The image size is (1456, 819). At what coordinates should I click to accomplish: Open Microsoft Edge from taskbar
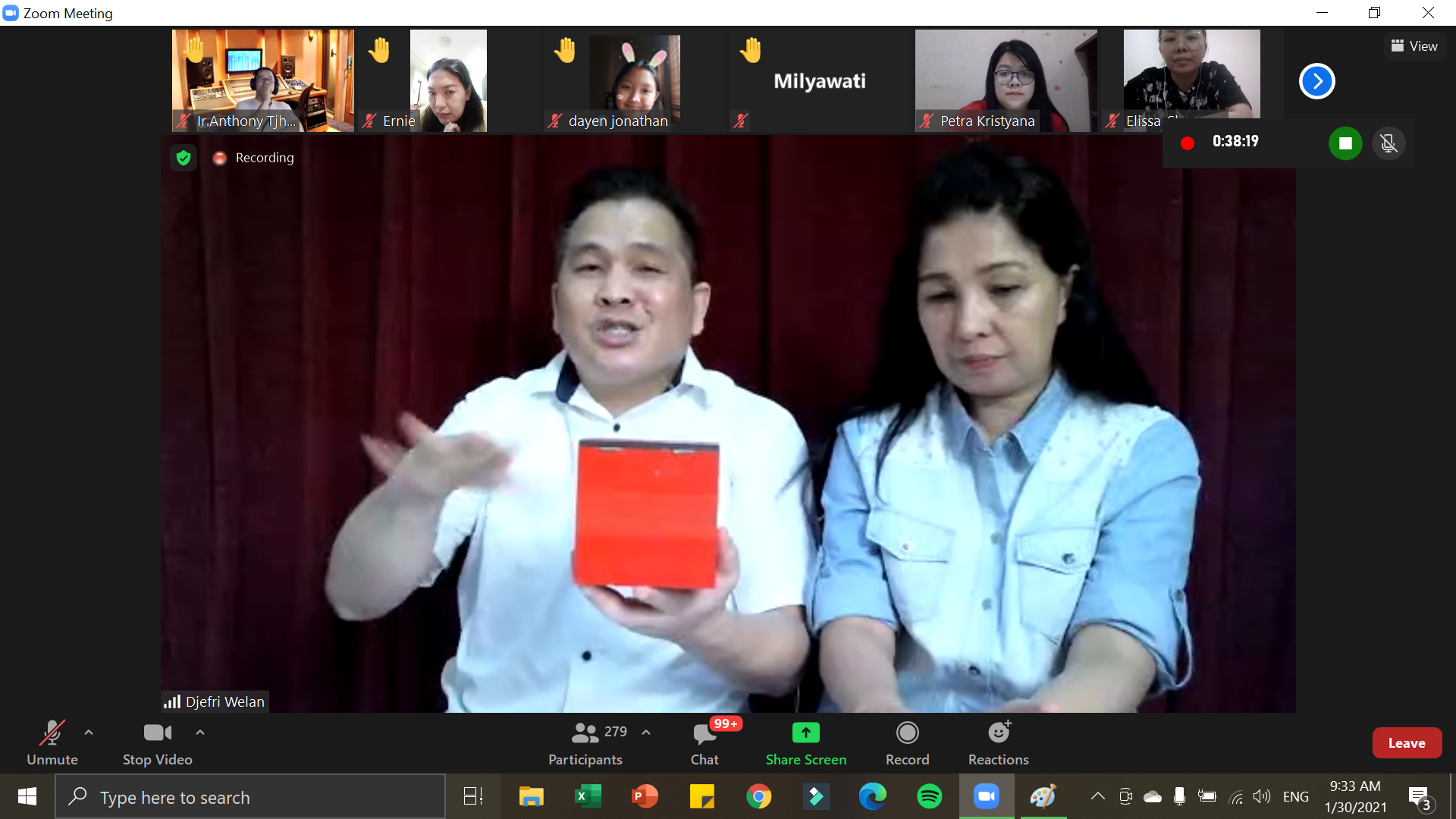(x=872, y=797)
